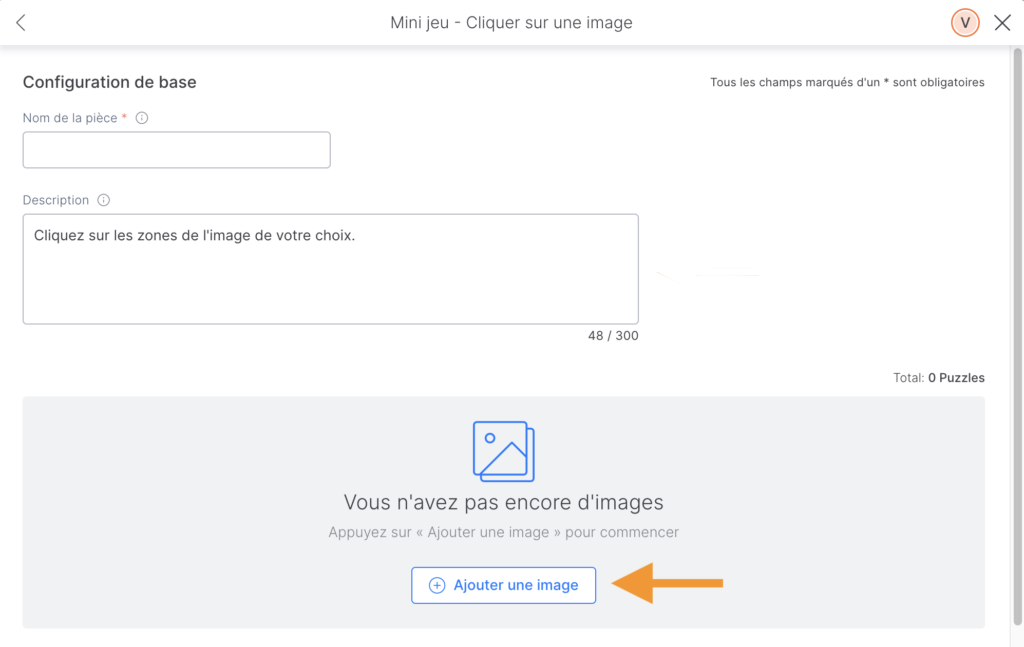Click the title "Mini jeu - Cliquer sur une image"
The width and height of the screenshot is (1024, 647).
click(511, 23)
